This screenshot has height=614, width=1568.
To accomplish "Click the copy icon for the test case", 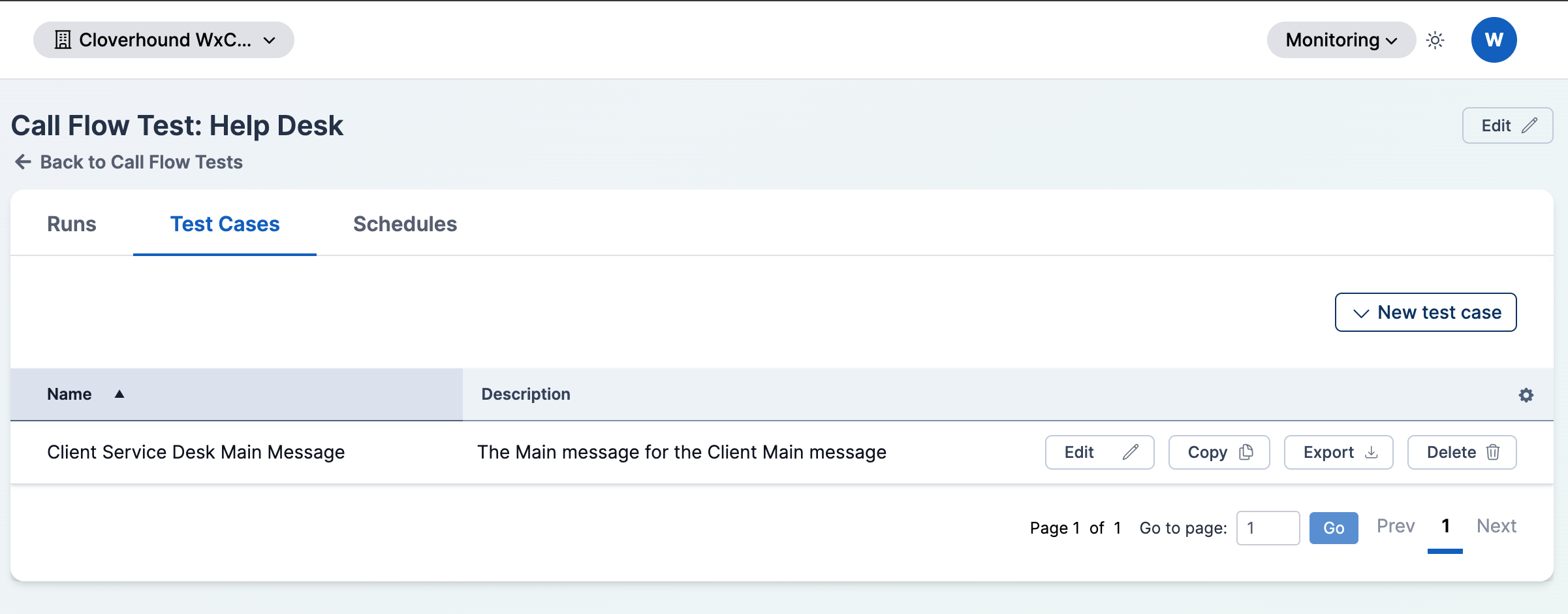I will pyautogui.click(x=1246, y=452).
